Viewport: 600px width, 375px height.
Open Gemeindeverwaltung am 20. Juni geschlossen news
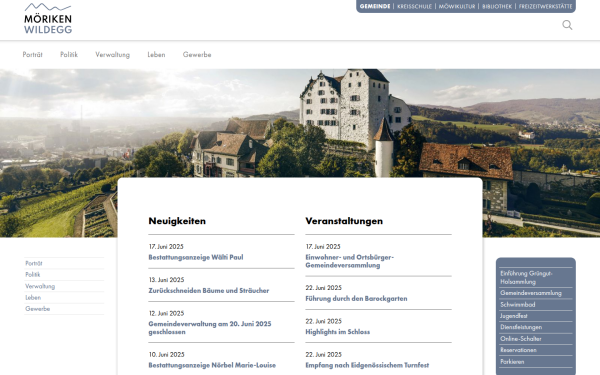(x=210, y=328)
